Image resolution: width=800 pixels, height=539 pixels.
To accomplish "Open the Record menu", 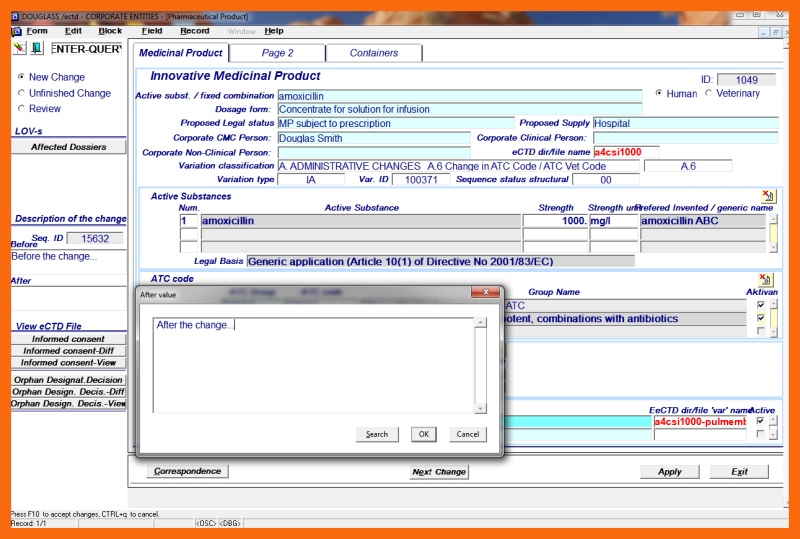I will (x=194, y=31).
